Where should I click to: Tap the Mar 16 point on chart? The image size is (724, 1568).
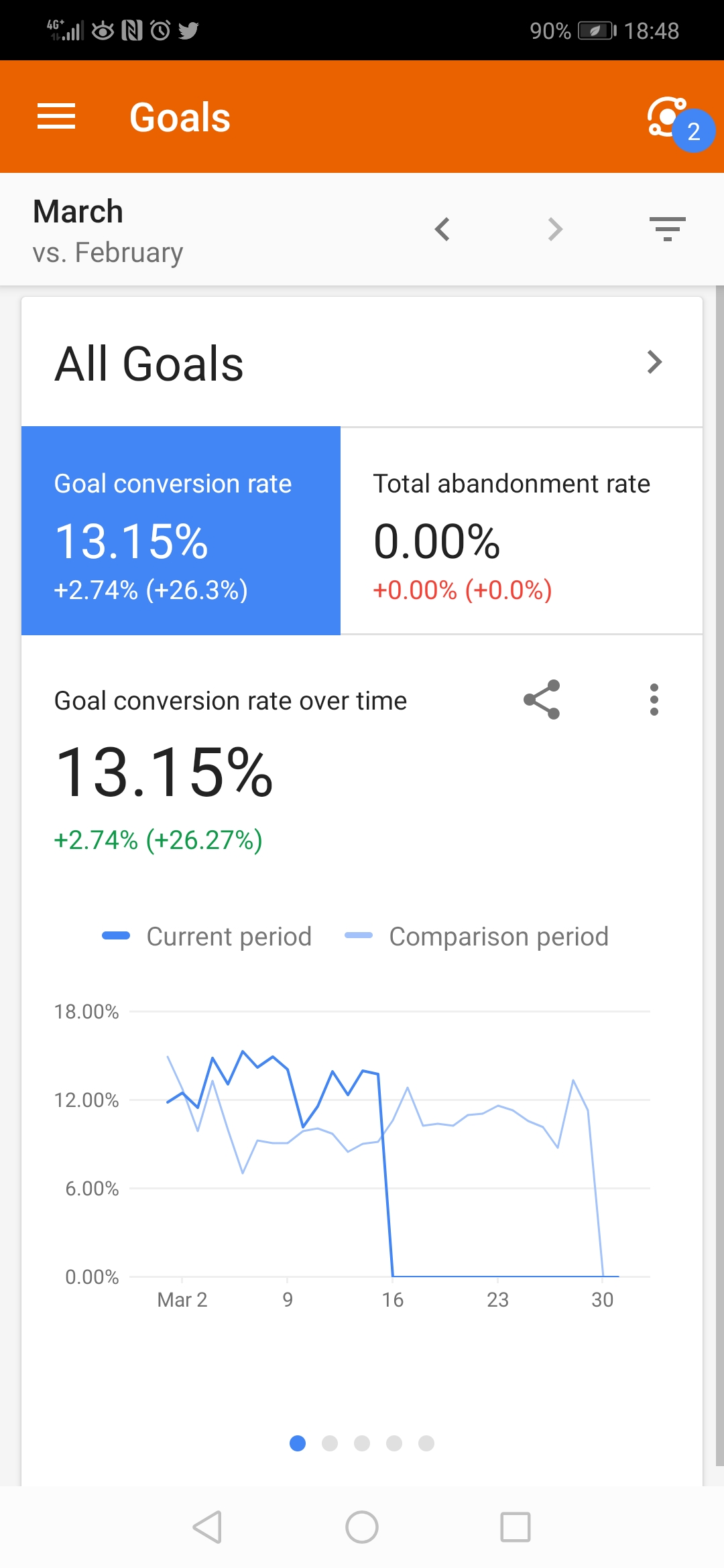(393, 1275)
